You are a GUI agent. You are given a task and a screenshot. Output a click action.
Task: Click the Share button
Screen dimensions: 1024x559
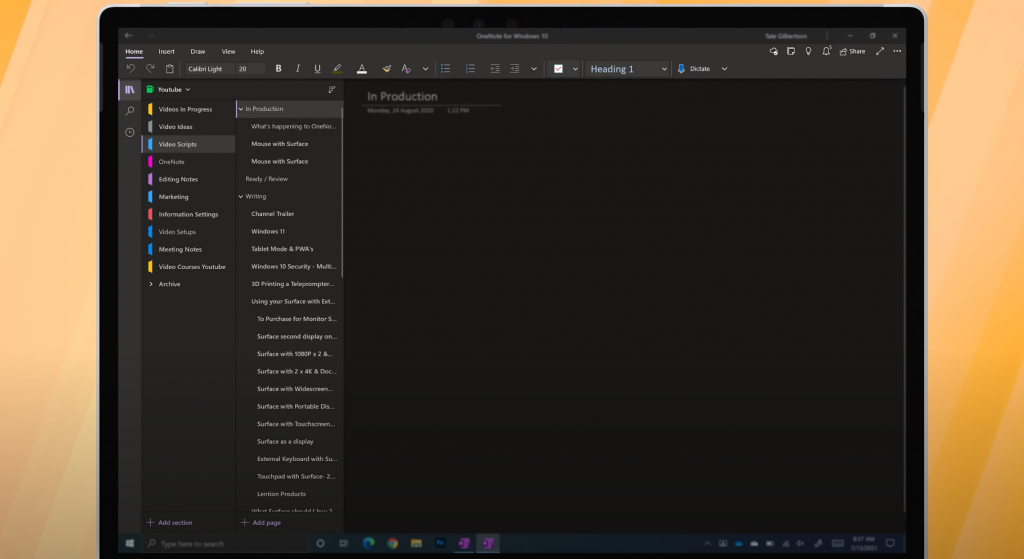coord(852,51)
